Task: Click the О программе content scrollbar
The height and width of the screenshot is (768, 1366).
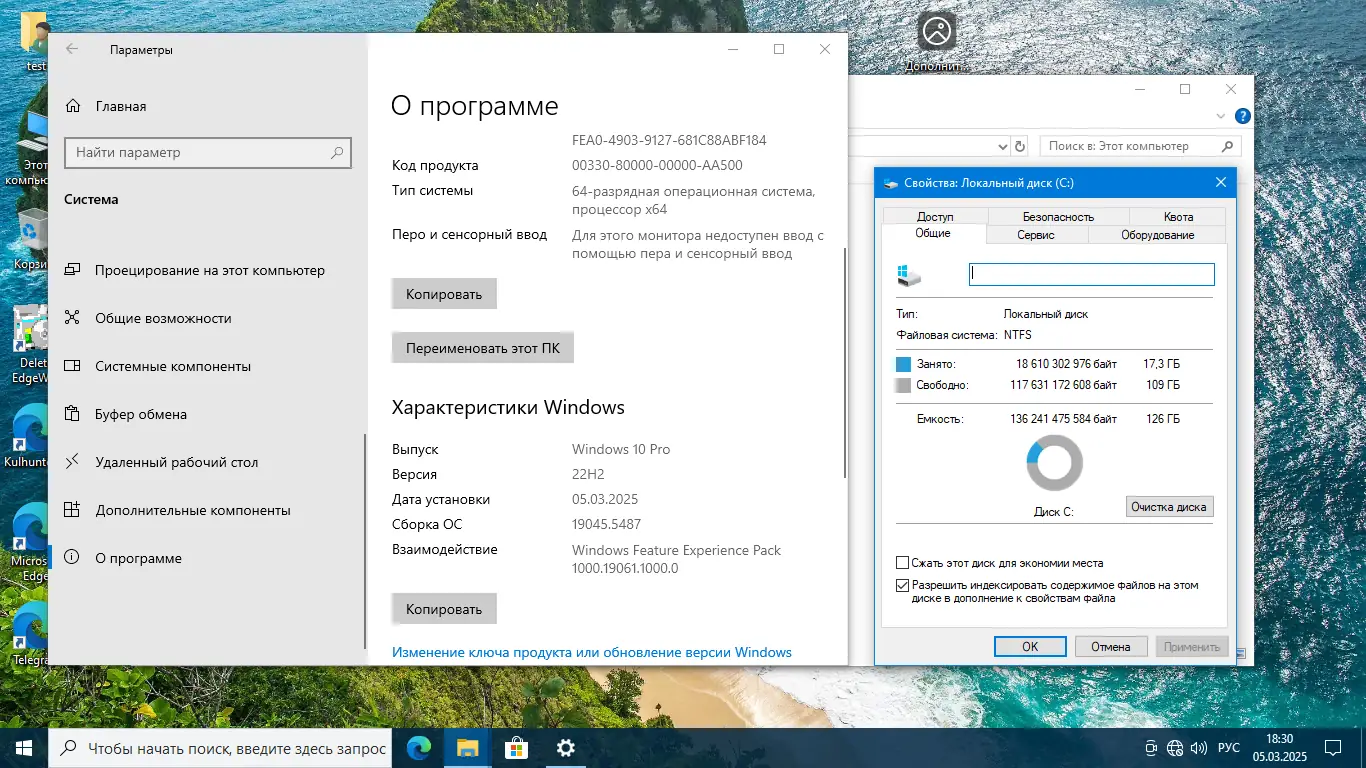Action: point(845,362)
